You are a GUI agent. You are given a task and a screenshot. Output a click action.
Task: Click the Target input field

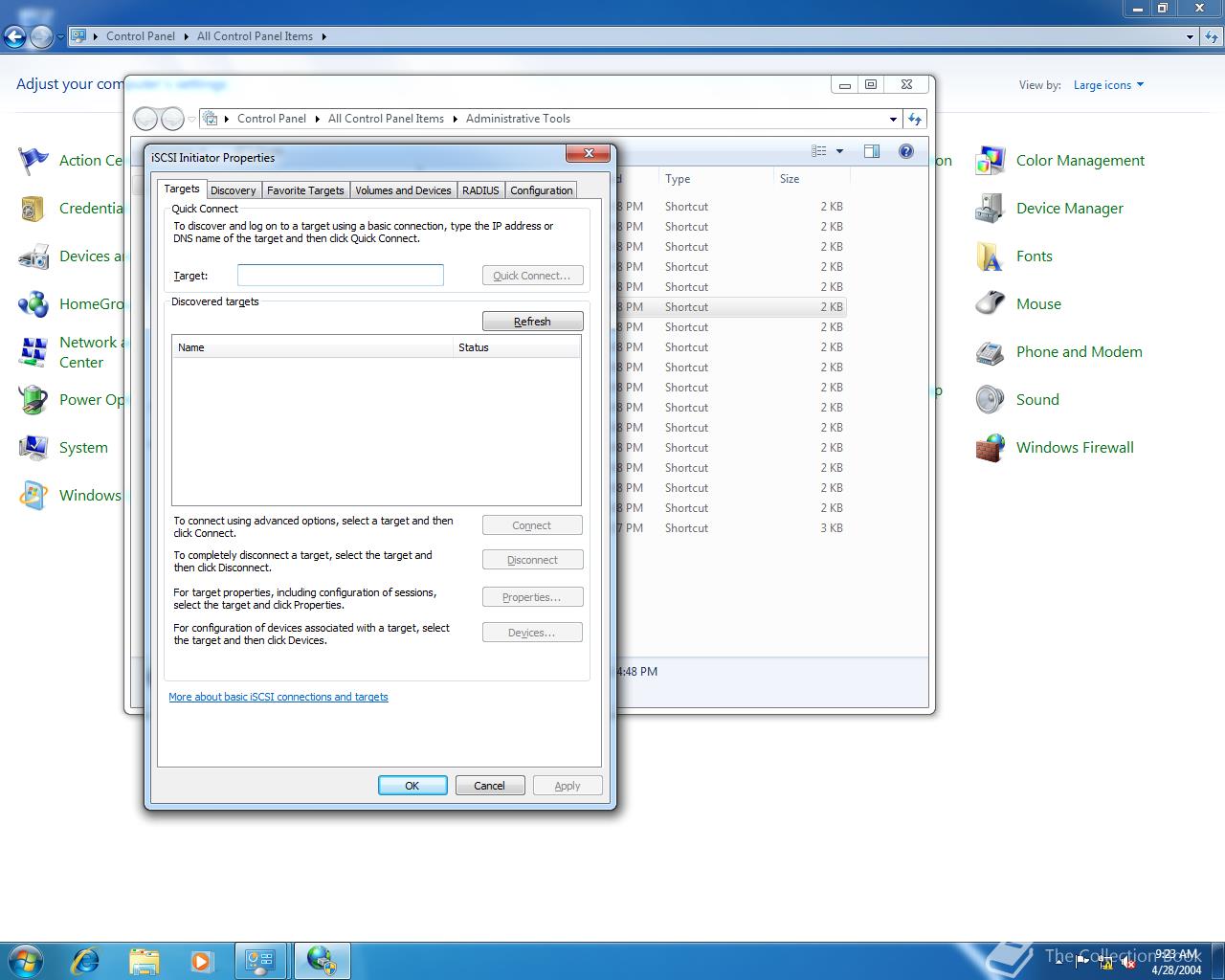(341, 276)
